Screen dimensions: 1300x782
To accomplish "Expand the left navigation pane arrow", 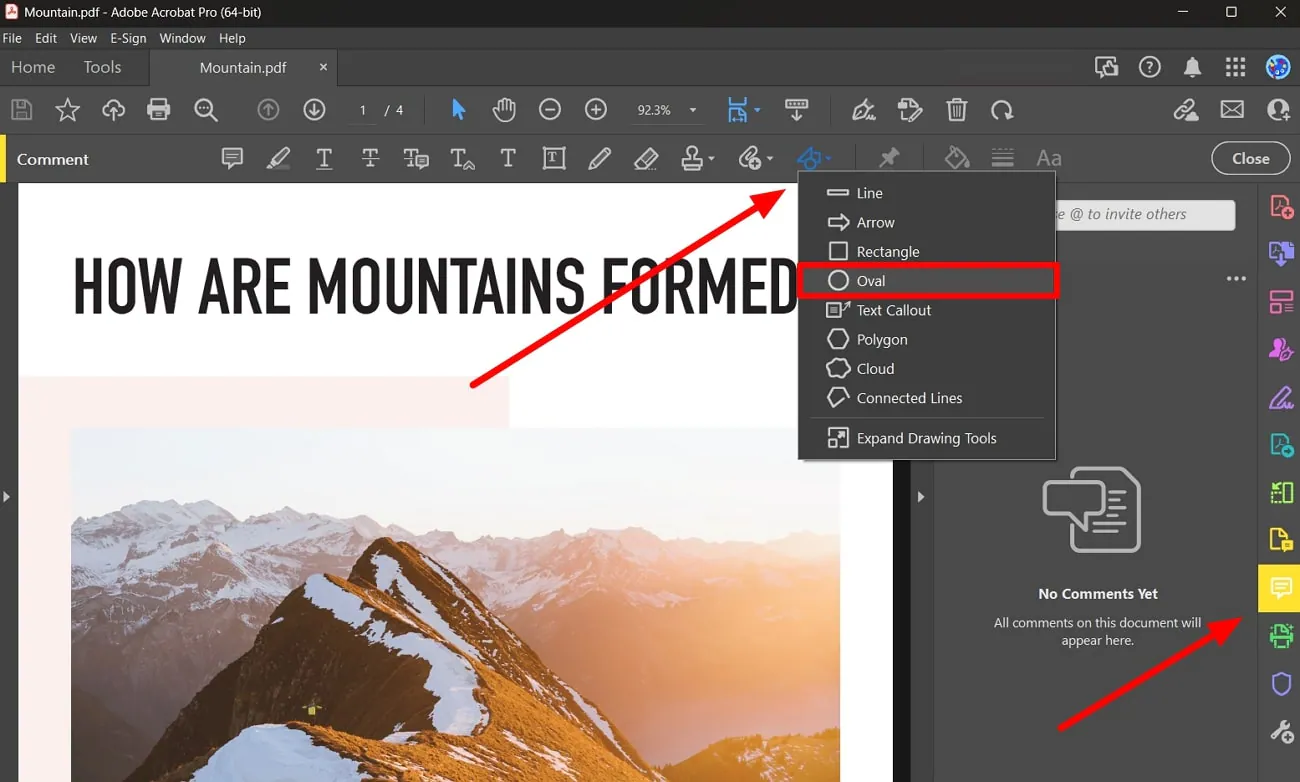I will 6,496.
